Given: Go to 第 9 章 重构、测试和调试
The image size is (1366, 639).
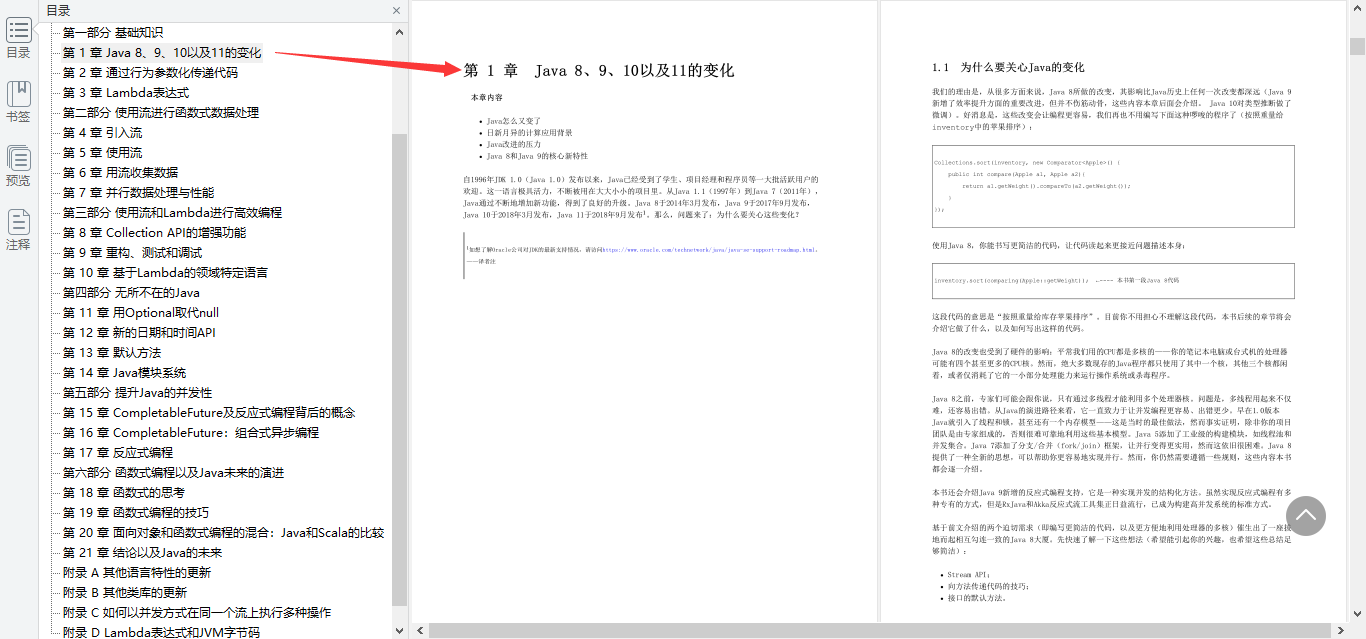Looking at the screenshot, I should click(132, 252).
